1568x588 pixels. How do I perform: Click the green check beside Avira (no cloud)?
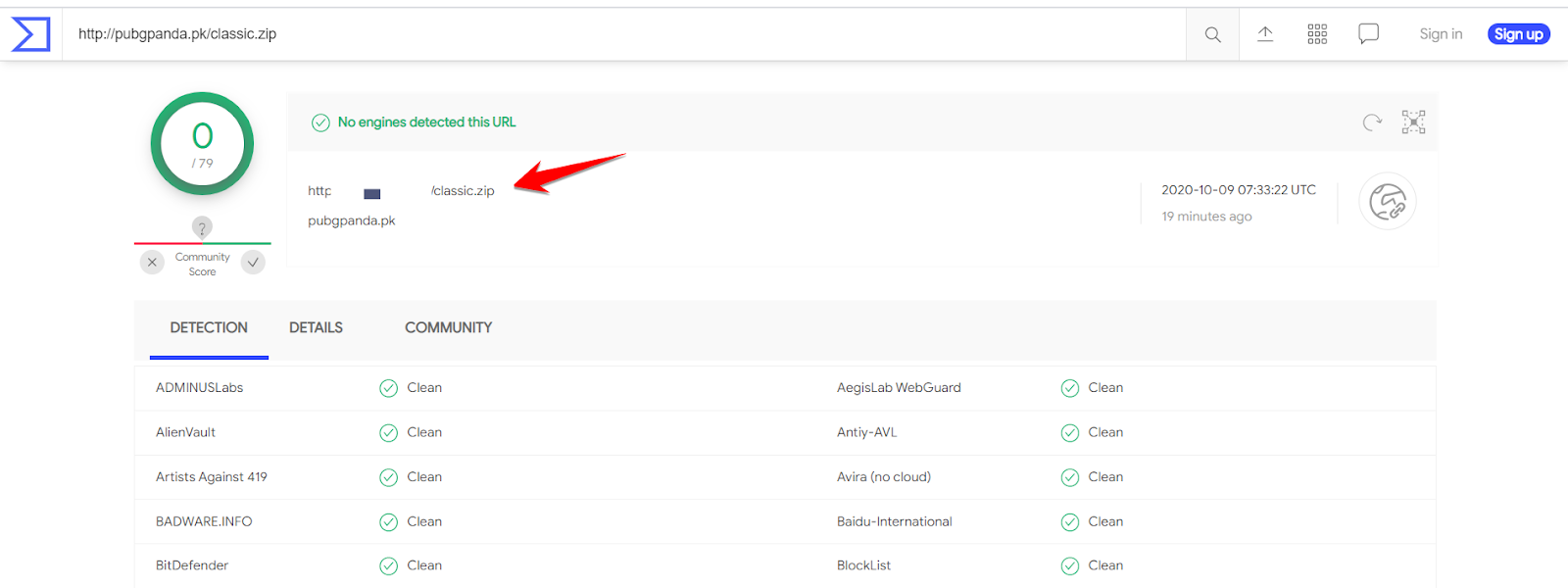[x=1070, y=477]
